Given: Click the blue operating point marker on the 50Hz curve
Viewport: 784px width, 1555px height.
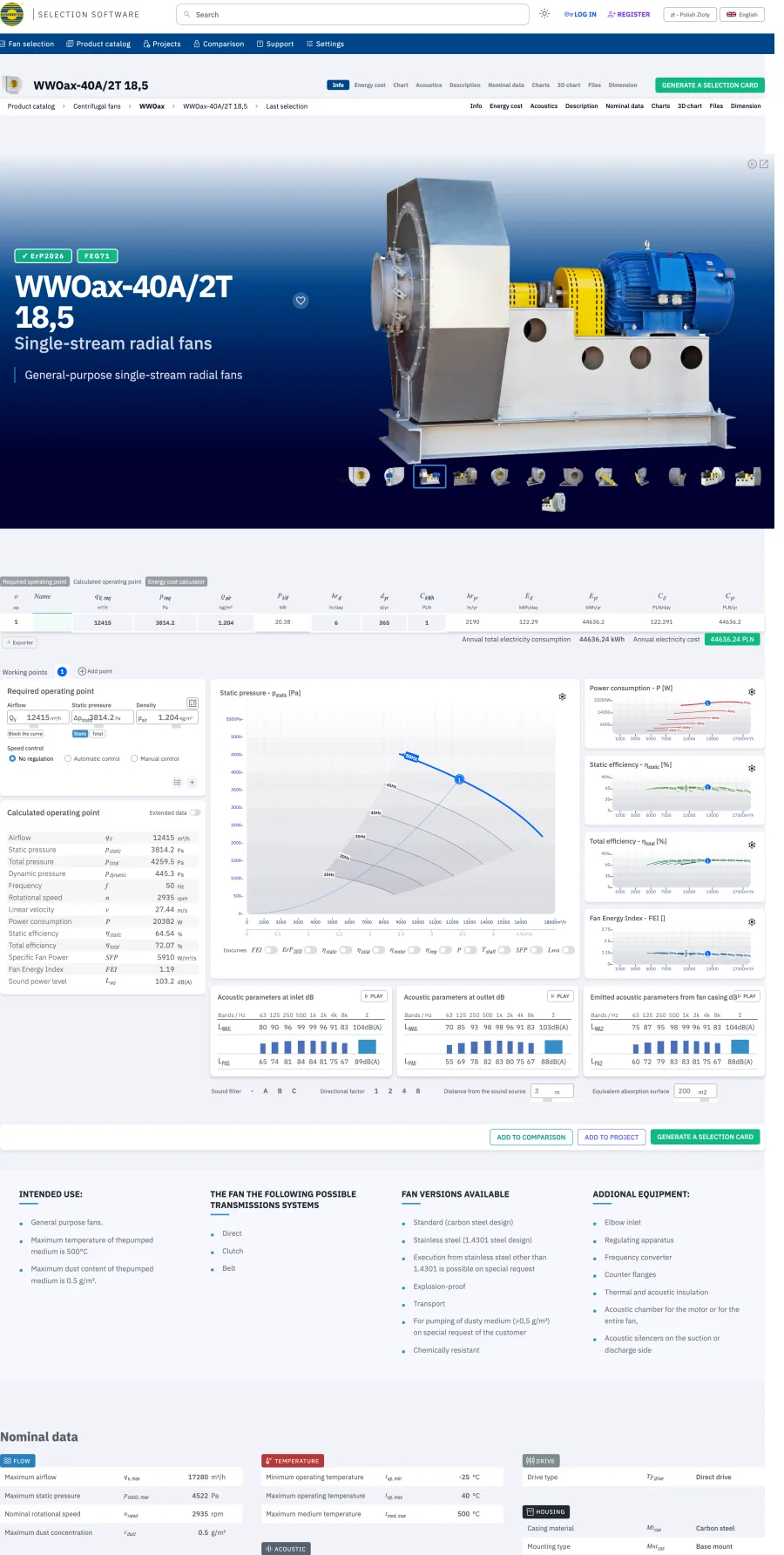Looking at the screenshot, I should pos(459,779).
